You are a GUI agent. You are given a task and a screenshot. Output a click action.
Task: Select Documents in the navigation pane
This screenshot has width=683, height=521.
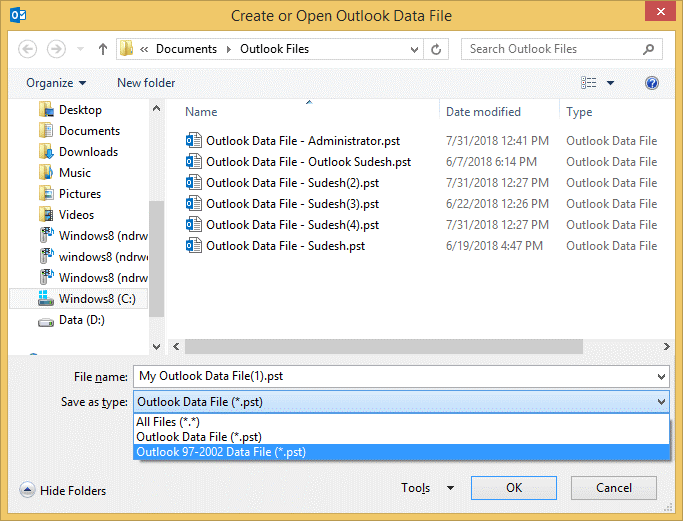pyautogui.click(x=89, y=131)
